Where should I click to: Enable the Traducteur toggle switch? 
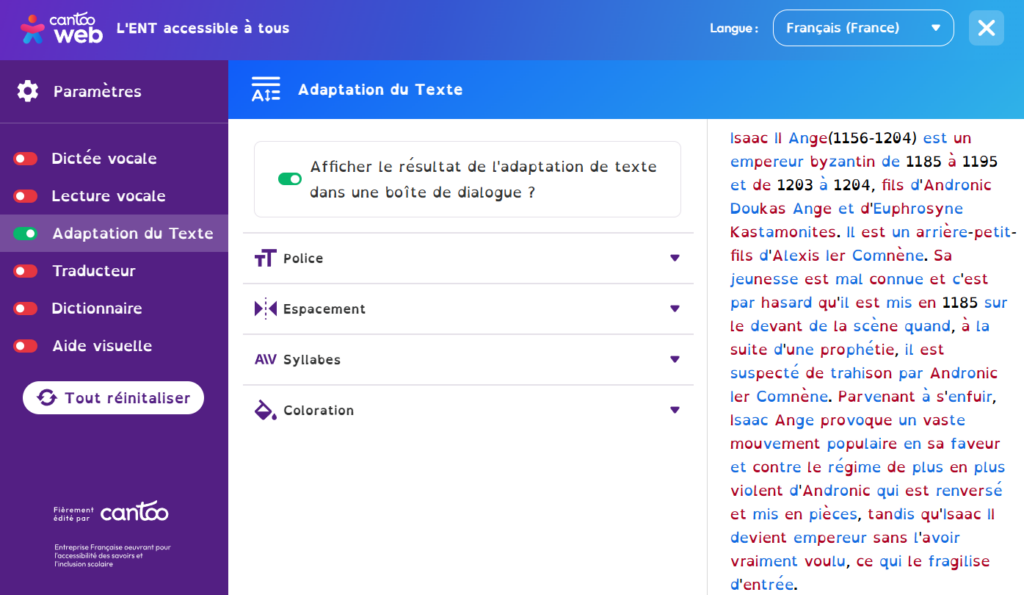coord(26,271)
